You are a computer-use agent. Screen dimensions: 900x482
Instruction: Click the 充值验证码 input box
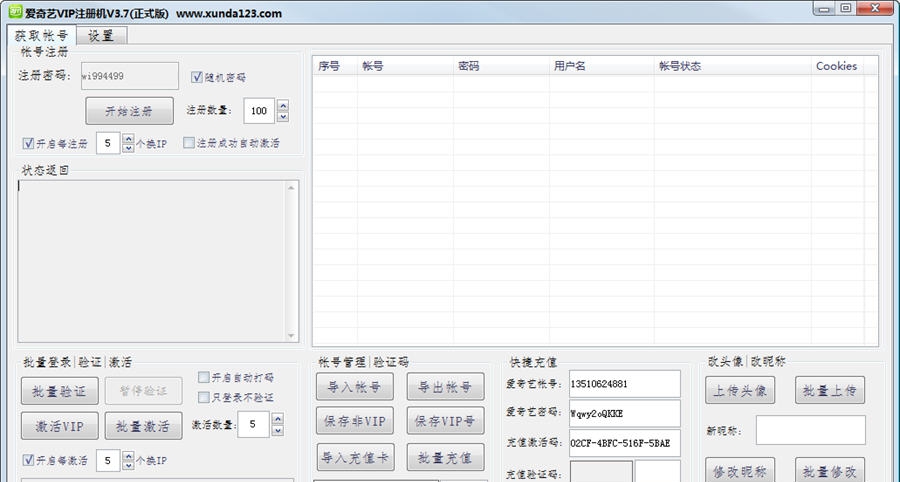point(658,472)
